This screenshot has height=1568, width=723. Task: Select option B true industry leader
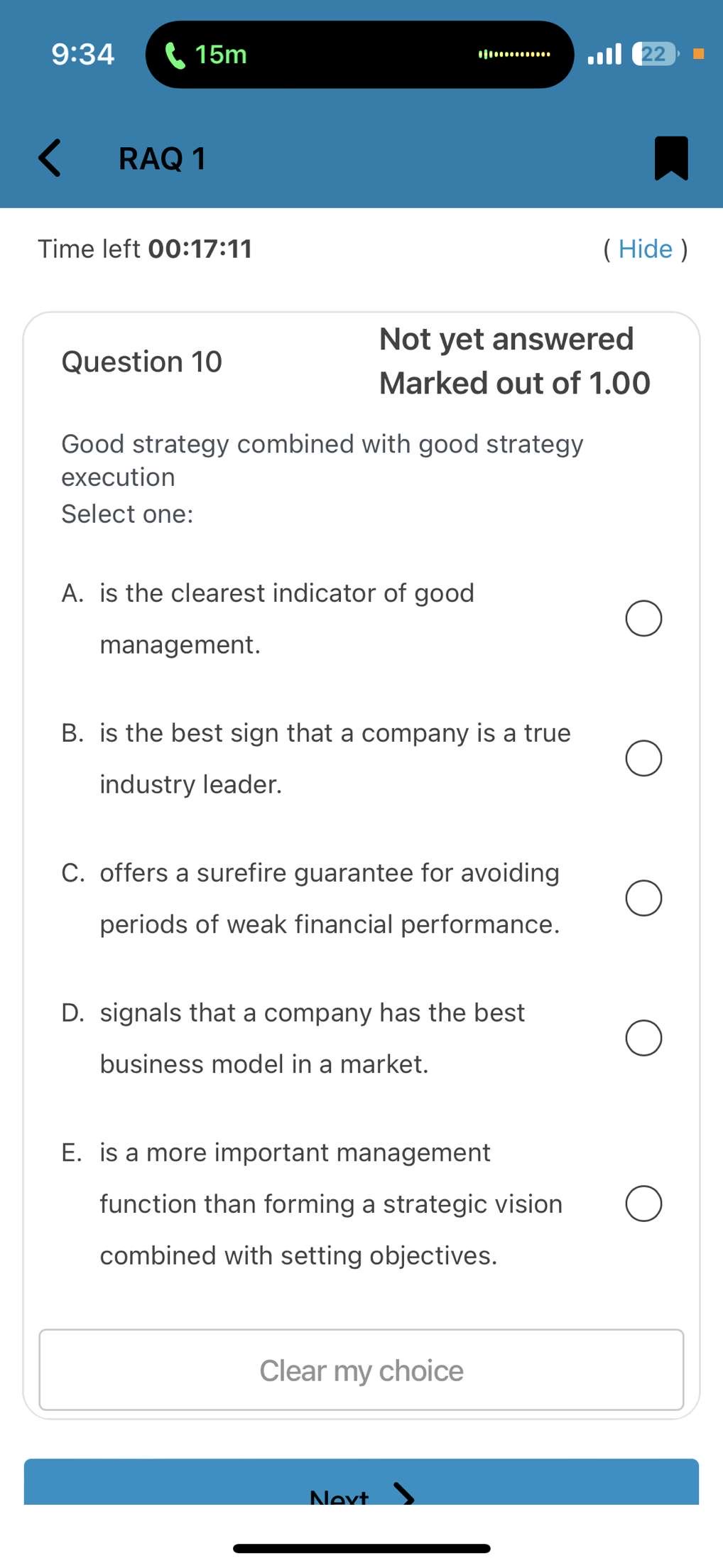(x=643, y=758)
